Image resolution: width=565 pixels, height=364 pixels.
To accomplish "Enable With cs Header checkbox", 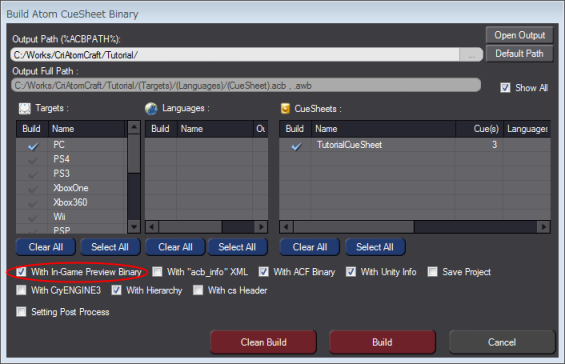I will pos(198,290).
